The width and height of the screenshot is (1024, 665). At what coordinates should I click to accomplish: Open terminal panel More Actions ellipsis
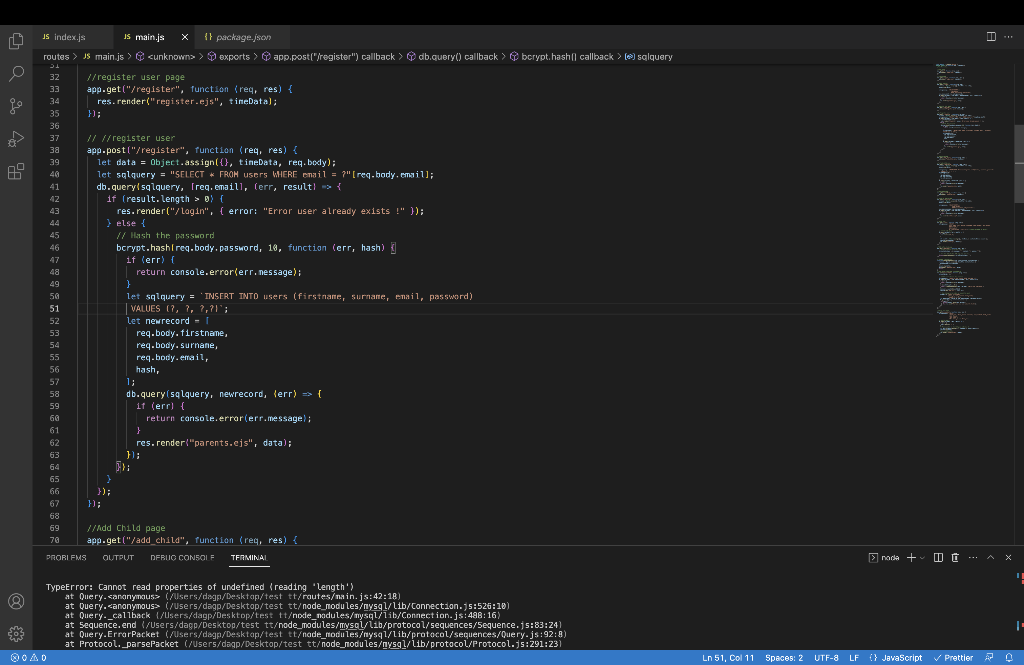point(973,558)
